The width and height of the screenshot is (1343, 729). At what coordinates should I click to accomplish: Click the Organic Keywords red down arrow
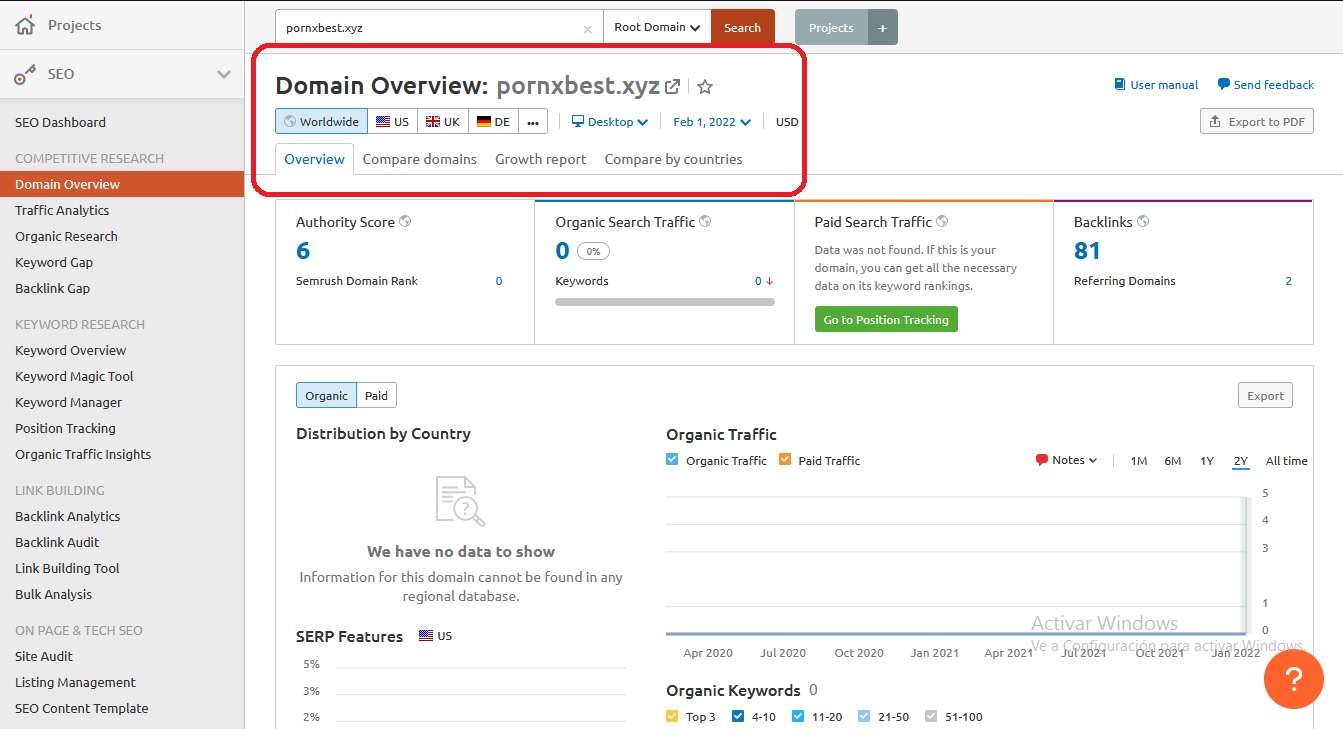click(769, 282)
